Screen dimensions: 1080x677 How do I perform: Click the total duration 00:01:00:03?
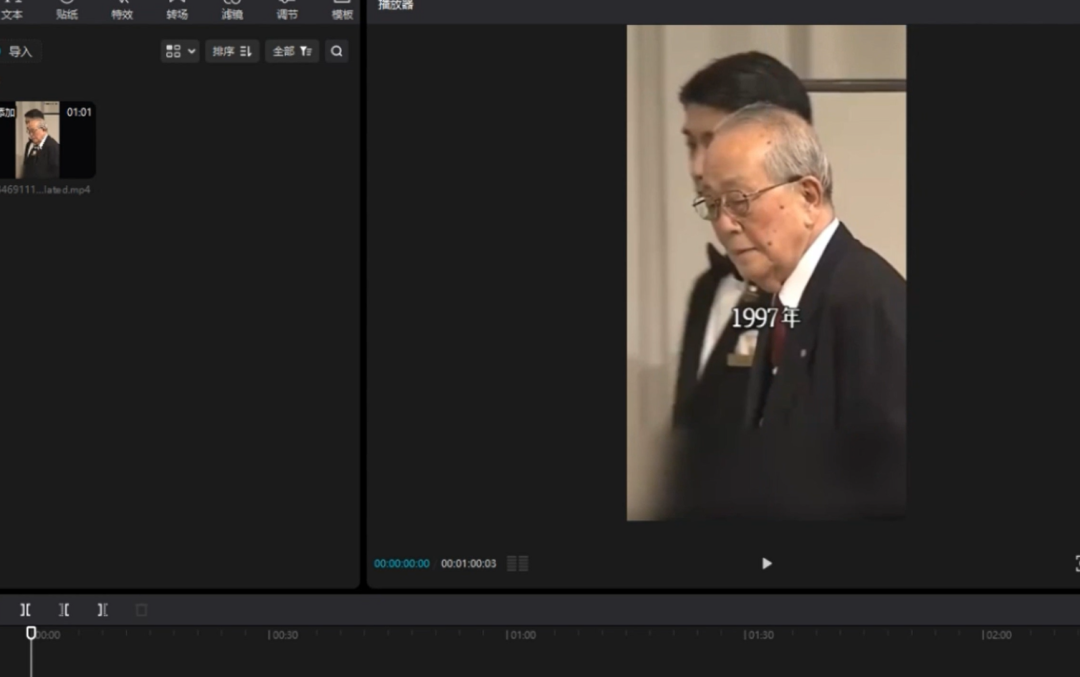[x=468, y=563]
